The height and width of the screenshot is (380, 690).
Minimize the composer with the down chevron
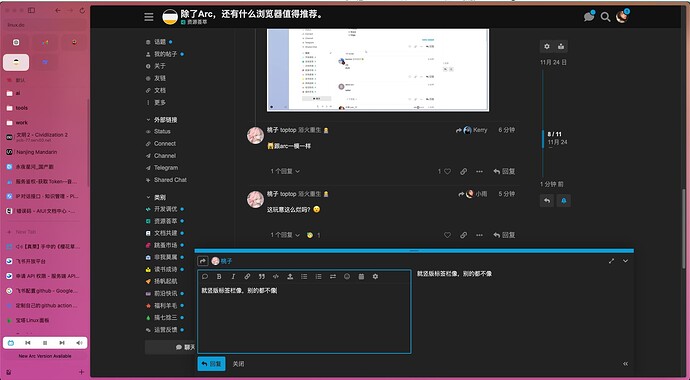coord(625,261)
